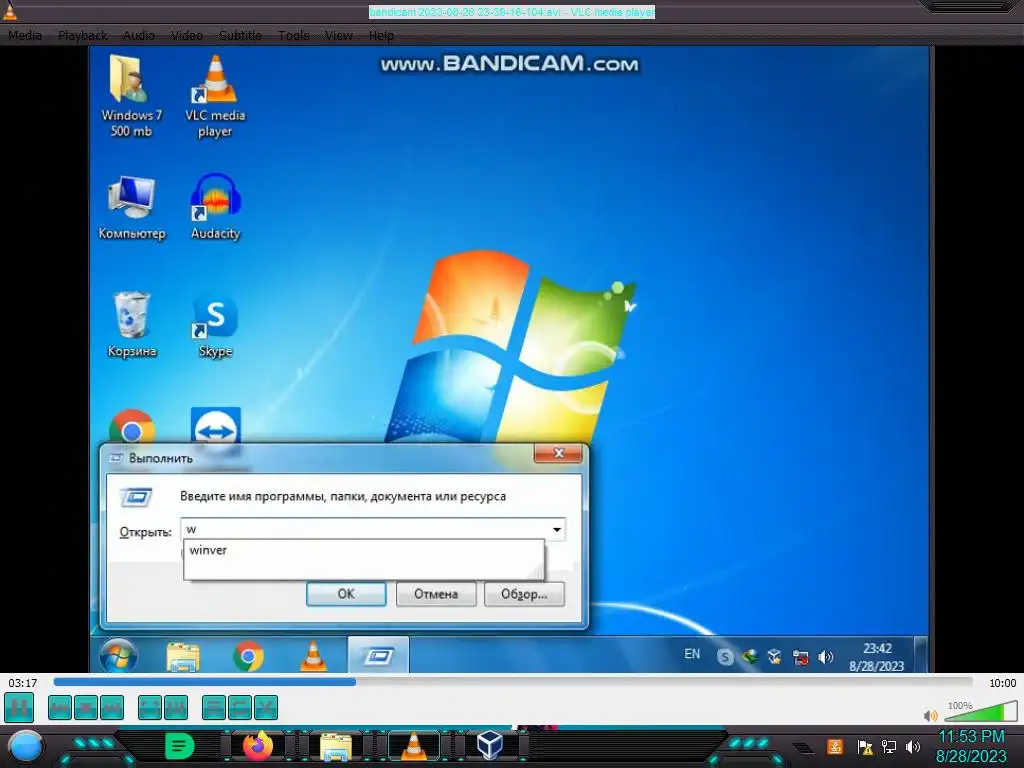Image resolution: width=1024 pixels, height=768 pixels.
Task: Open VLC in the Windows 7 taskbar
Action: pyautogui.click(x=313, y=656)
